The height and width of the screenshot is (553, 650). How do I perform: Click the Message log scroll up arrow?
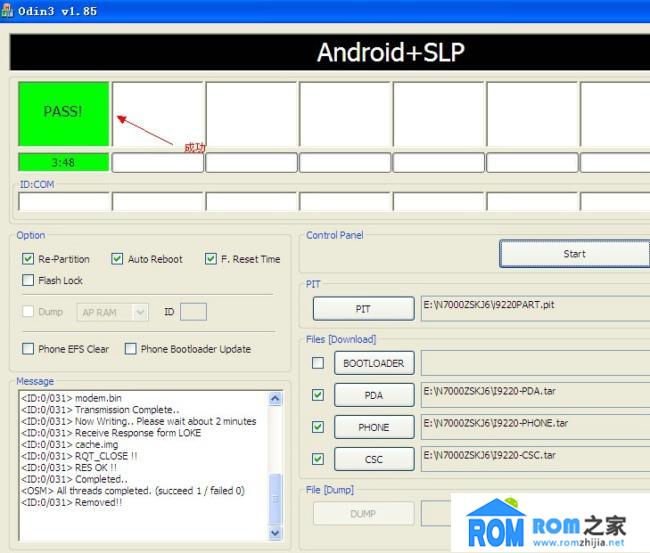(275, 399)
